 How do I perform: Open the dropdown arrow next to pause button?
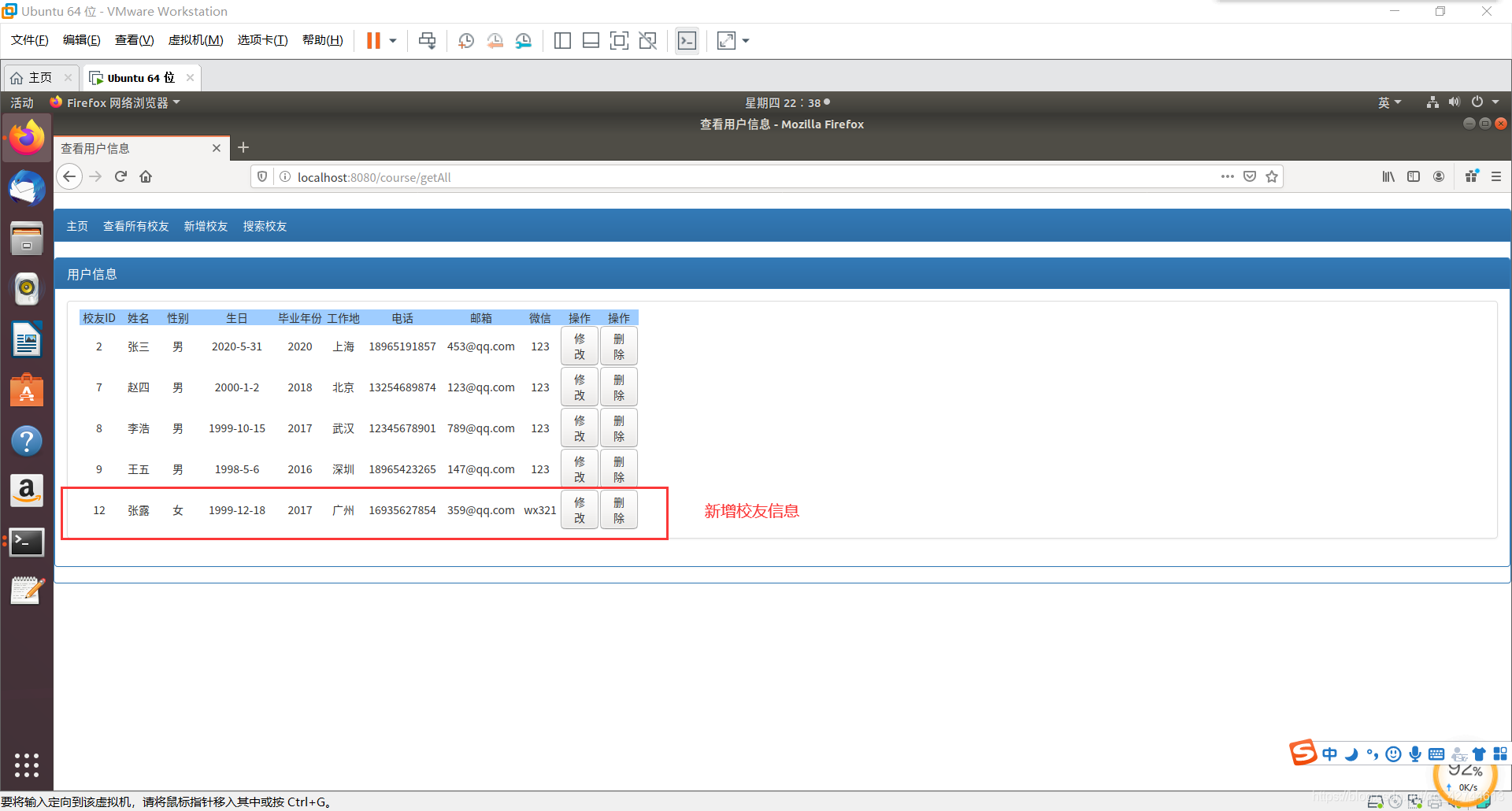[393, 41]
